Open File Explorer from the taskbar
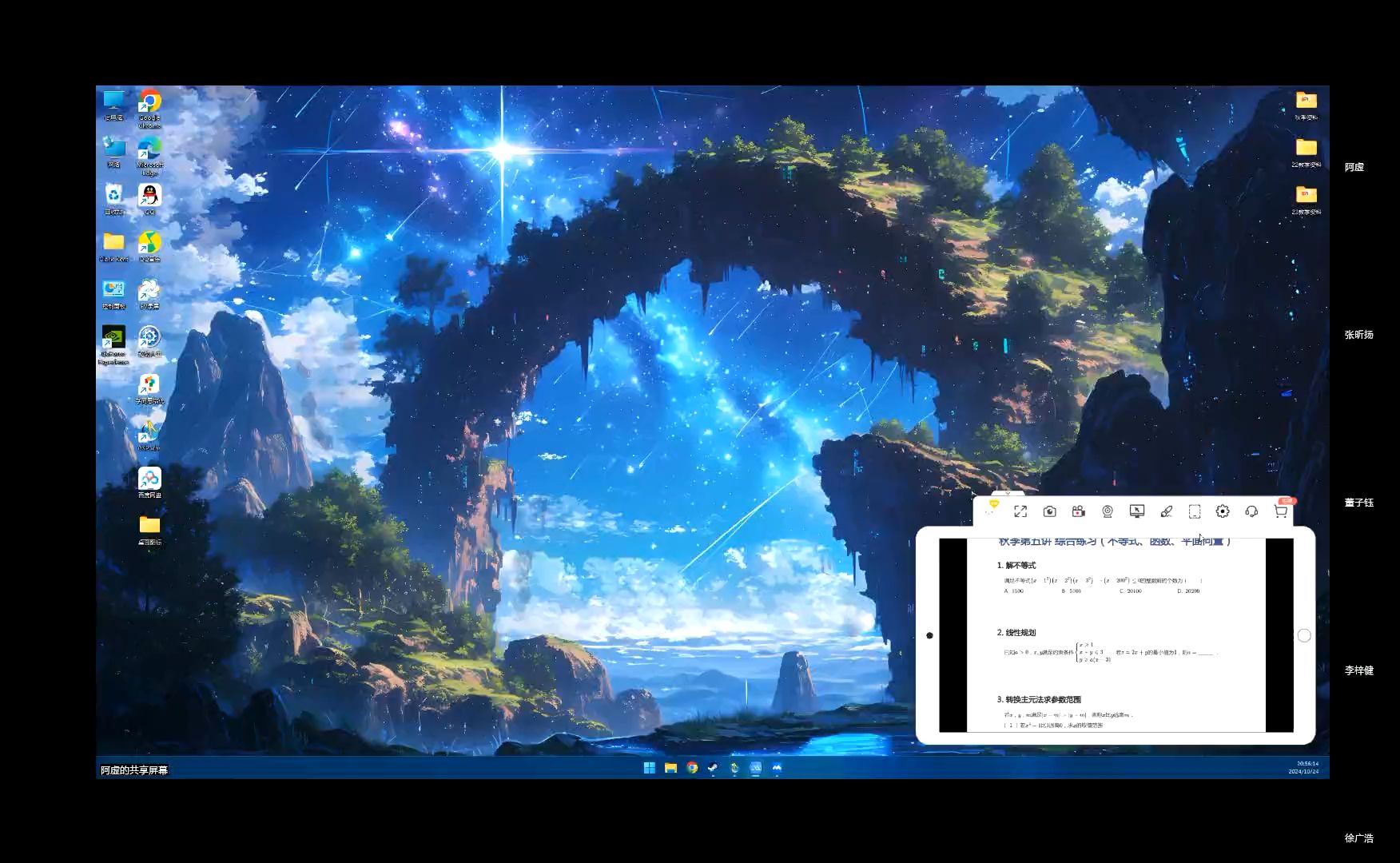The width and height of the screenshot is (1400, 863). (671, 768)
